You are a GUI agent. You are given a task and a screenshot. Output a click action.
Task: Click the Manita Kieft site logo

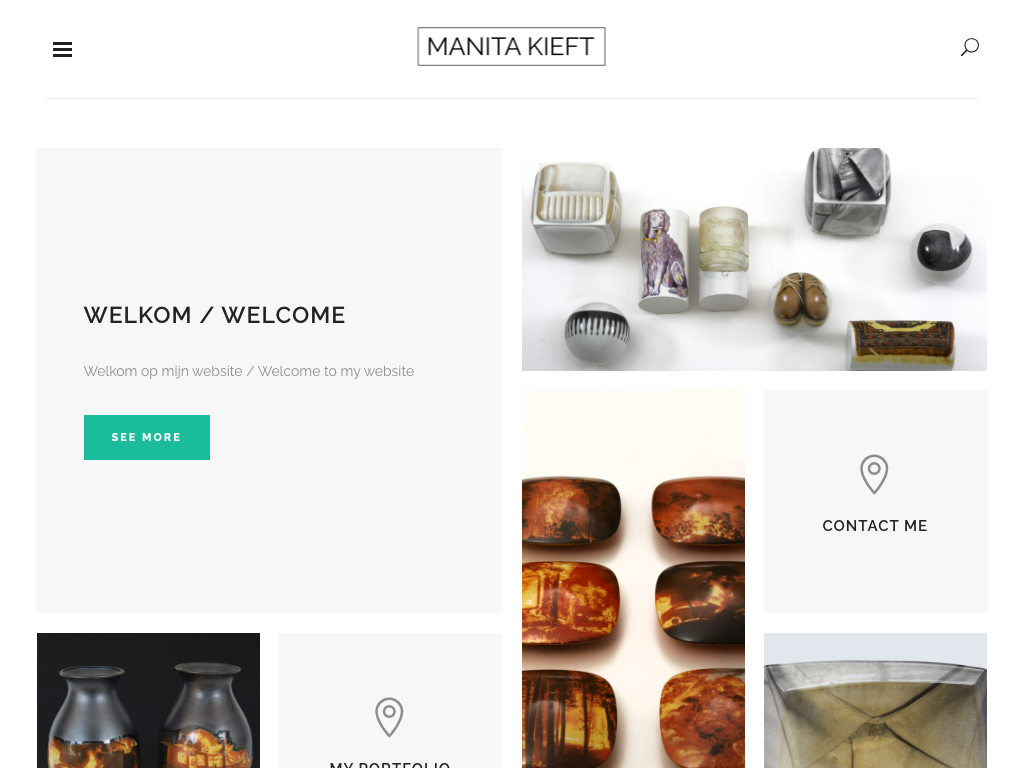click(511, 46)
